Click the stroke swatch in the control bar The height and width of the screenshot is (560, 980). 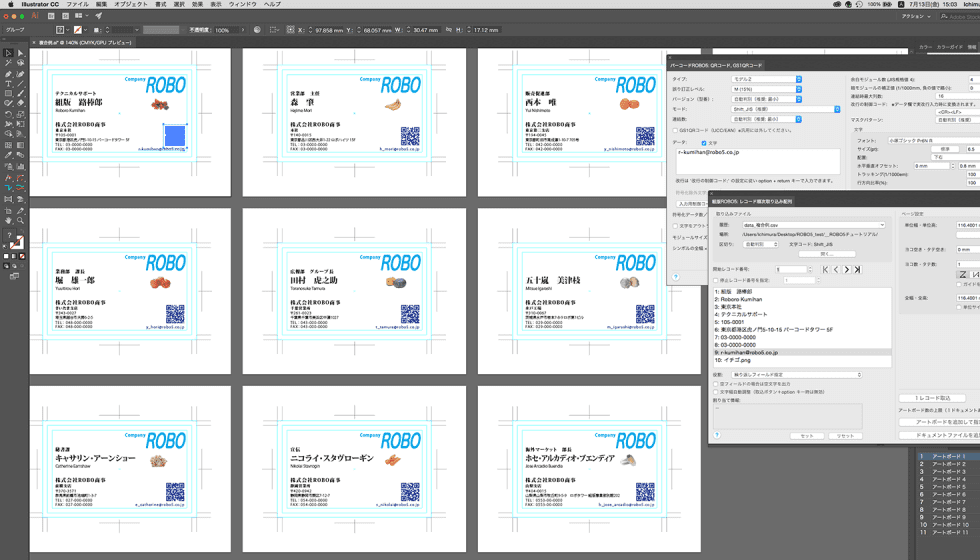[x=78, y=29]
